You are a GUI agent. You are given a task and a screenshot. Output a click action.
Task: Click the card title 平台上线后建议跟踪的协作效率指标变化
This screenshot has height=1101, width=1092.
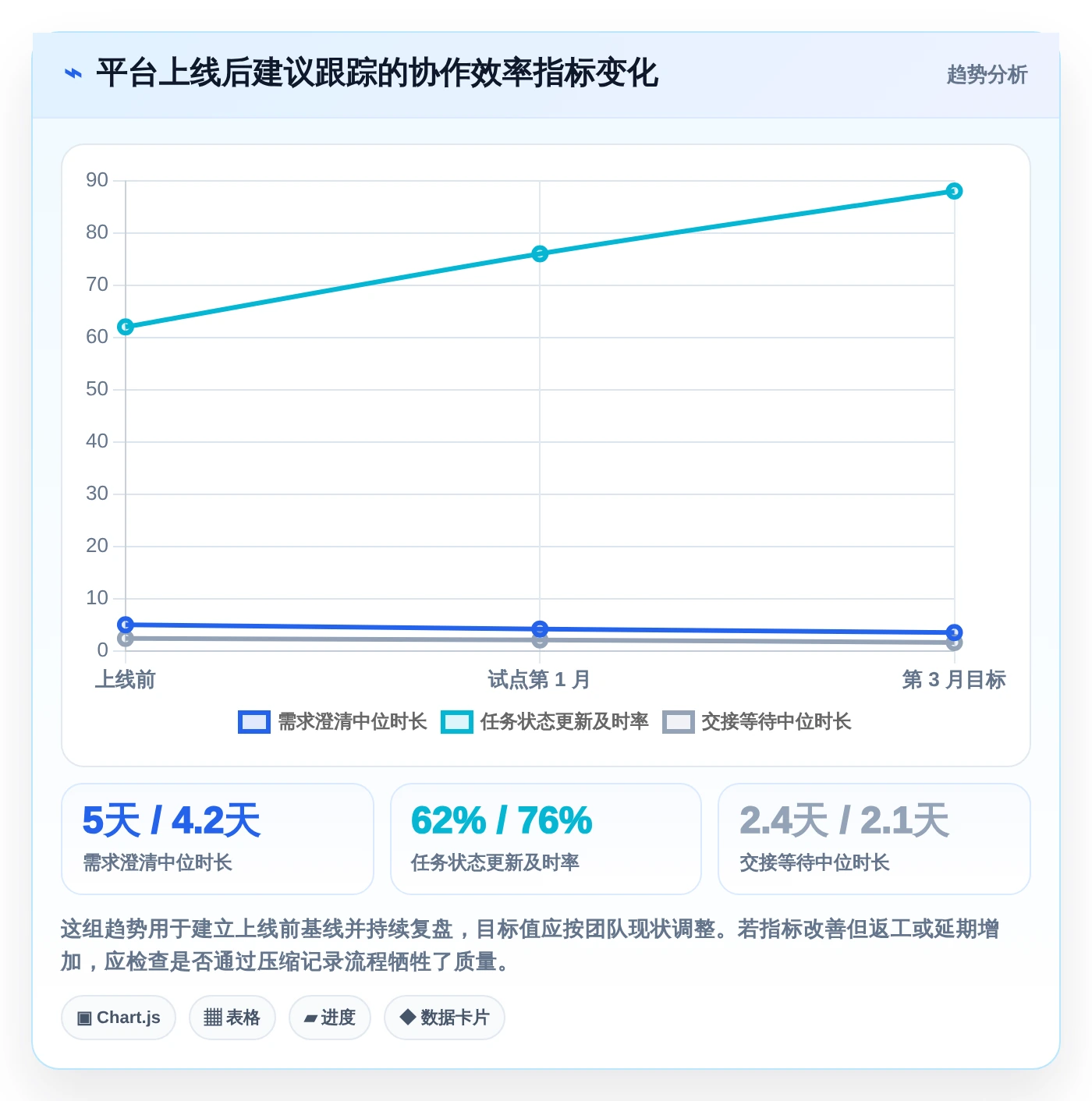coord(378,74)
